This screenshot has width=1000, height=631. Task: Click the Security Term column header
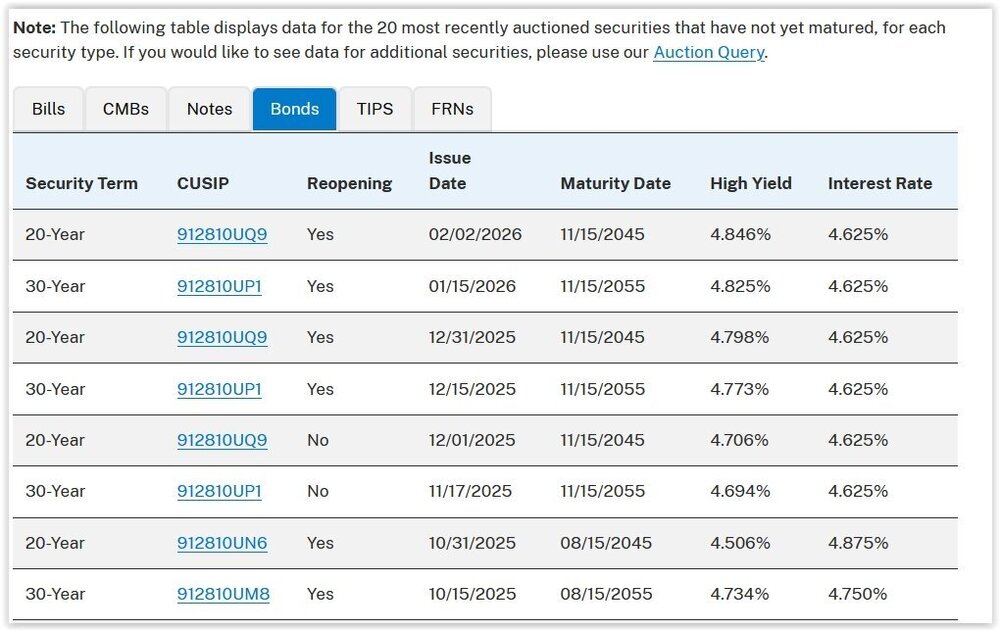(81, 184)
